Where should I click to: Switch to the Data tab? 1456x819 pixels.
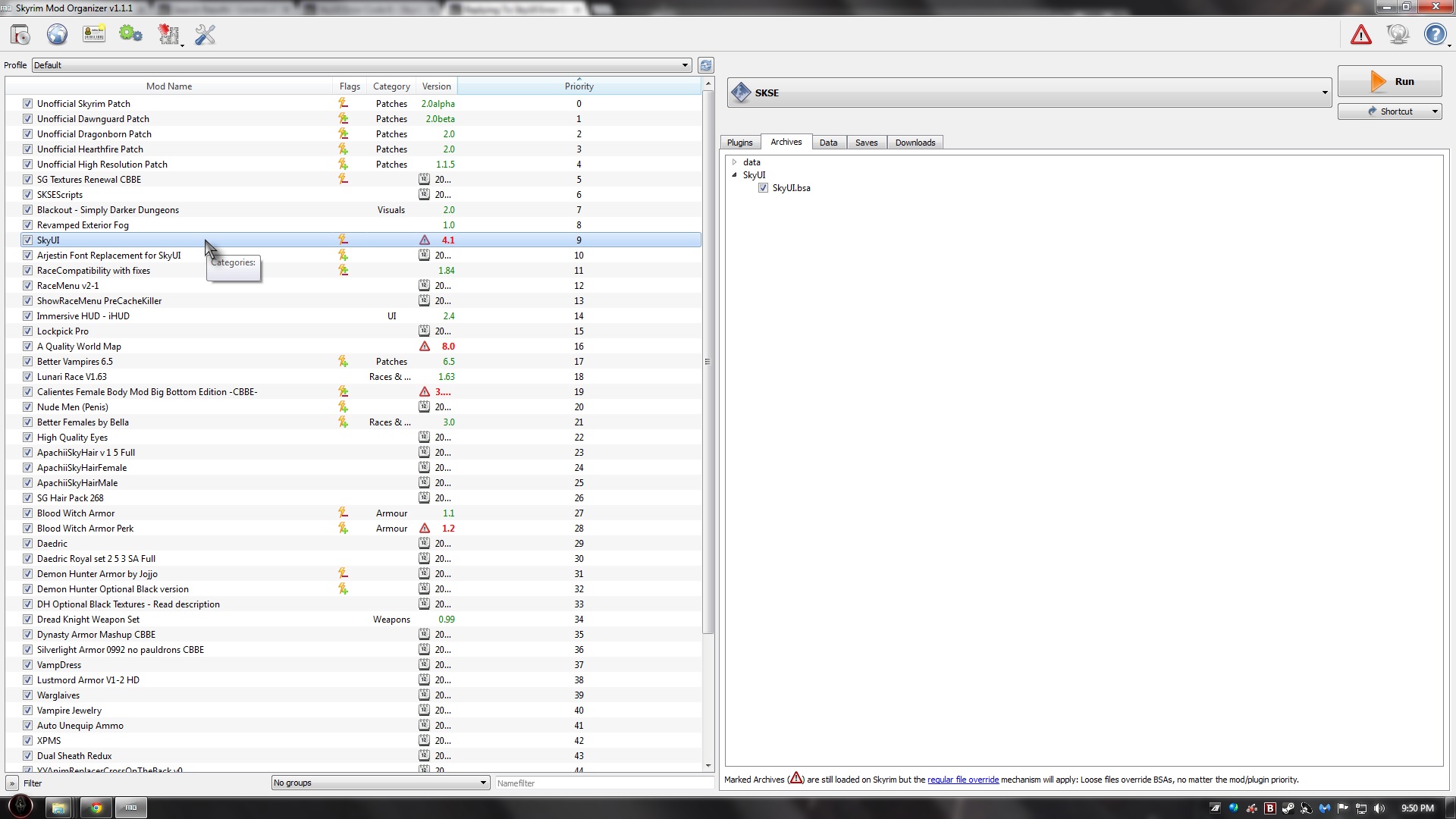point(828,143)
